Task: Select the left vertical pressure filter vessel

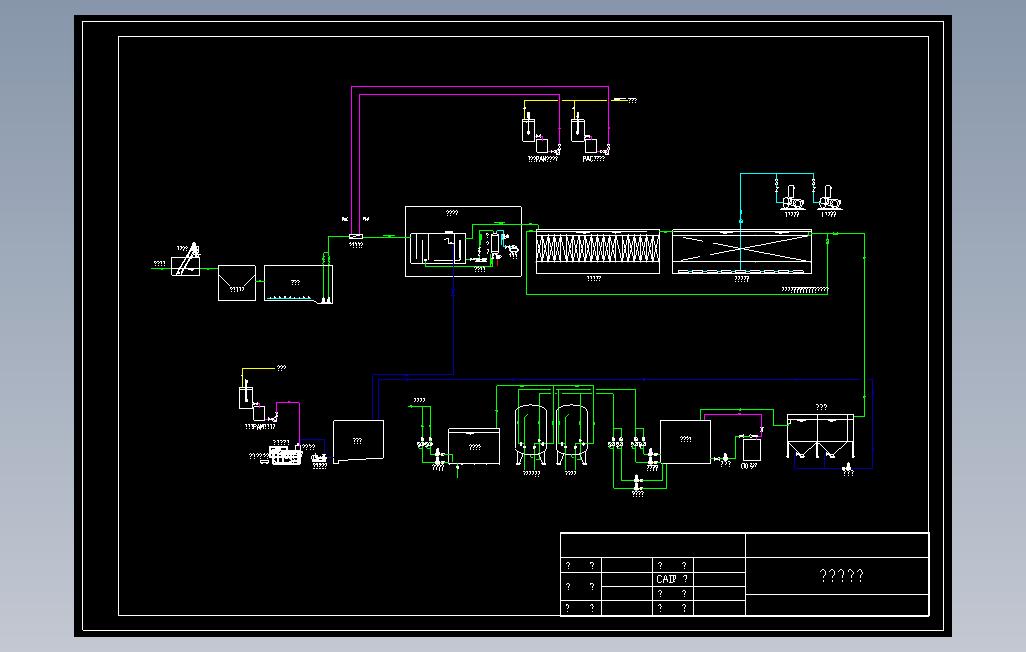Action: 531,435
